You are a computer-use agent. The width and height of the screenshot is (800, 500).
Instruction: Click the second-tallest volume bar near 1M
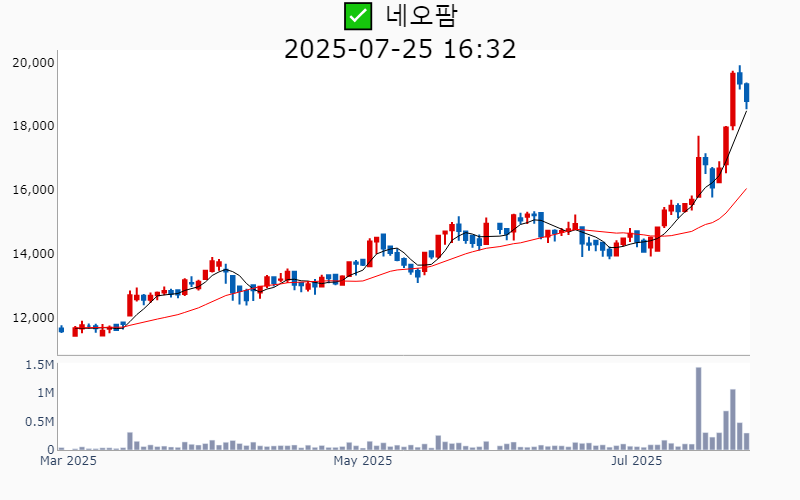733,419
